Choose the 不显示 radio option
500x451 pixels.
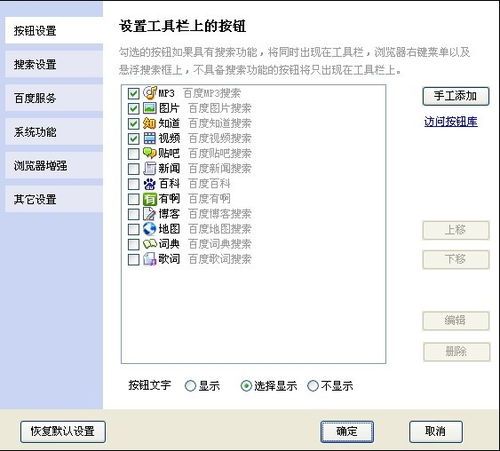click(313, 386)
